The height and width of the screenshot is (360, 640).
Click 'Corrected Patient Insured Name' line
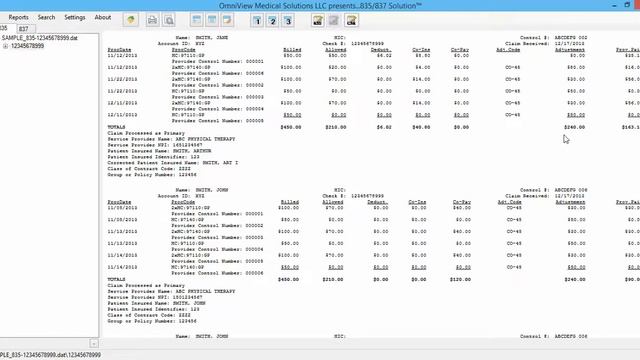[173, 163]
